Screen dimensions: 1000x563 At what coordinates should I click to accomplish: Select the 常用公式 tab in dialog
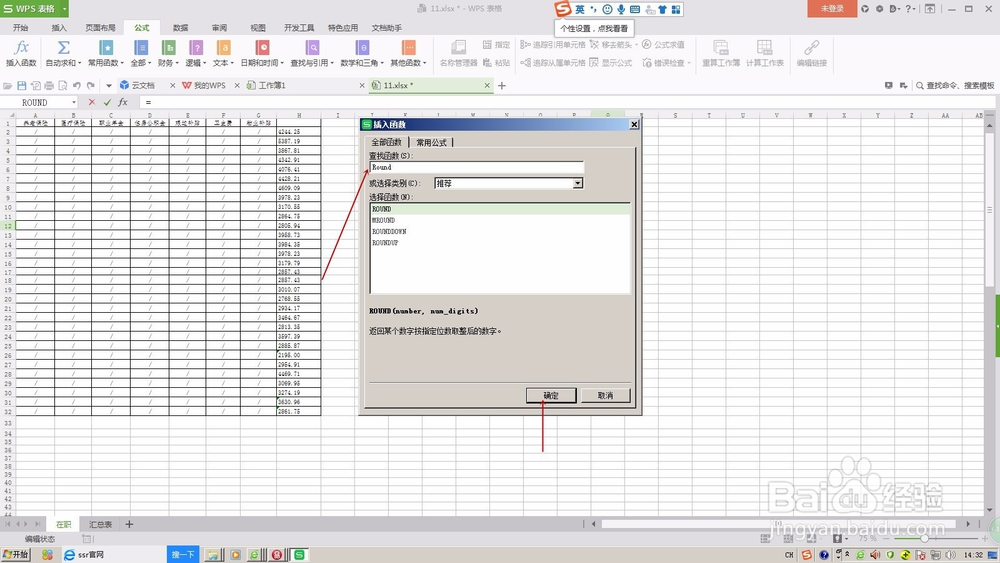tap(431, 142)
